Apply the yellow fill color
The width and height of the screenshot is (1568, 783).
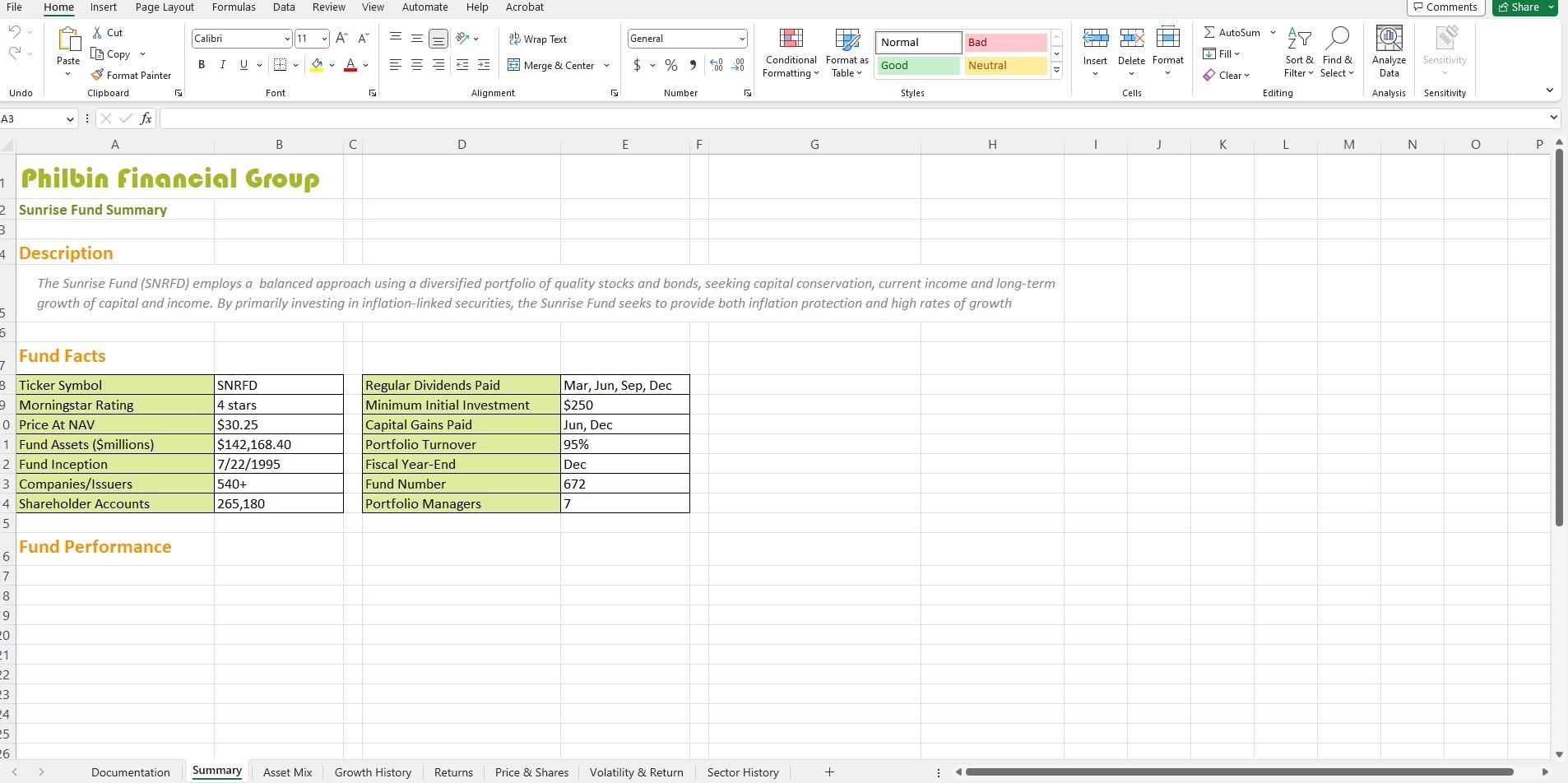317,65
